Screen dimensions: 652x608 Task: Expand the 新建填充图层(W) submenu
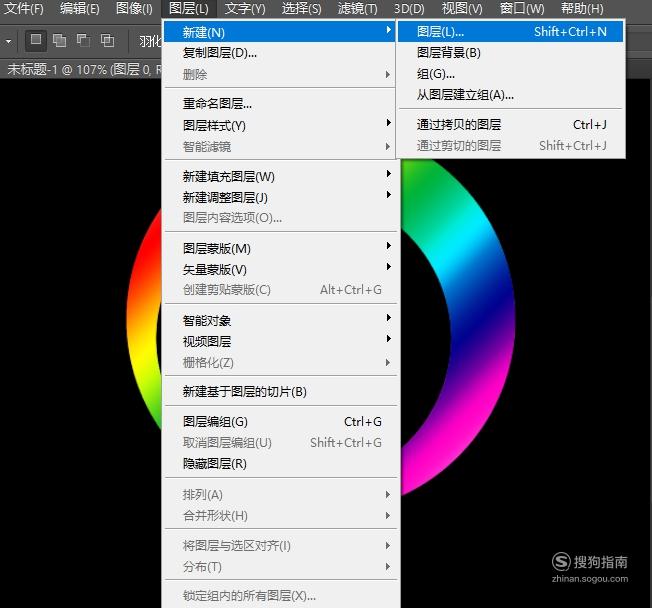pyautogui.click(x=279, y=176)
